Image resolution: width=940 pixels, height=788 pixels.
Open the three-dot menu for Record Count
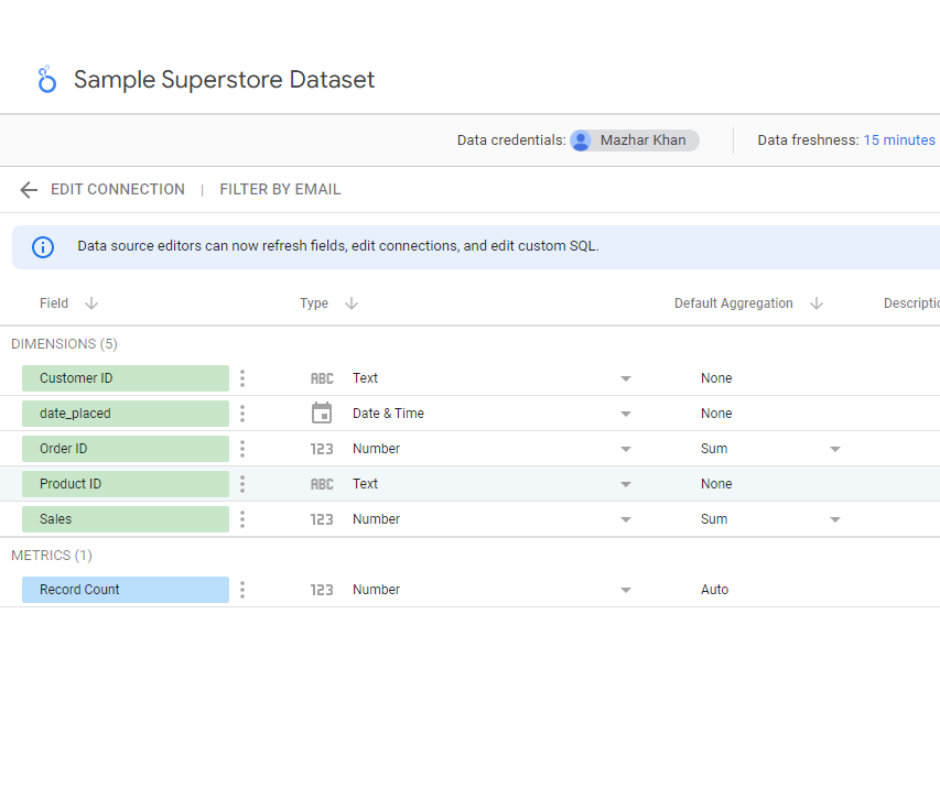[x=242, y=590]
